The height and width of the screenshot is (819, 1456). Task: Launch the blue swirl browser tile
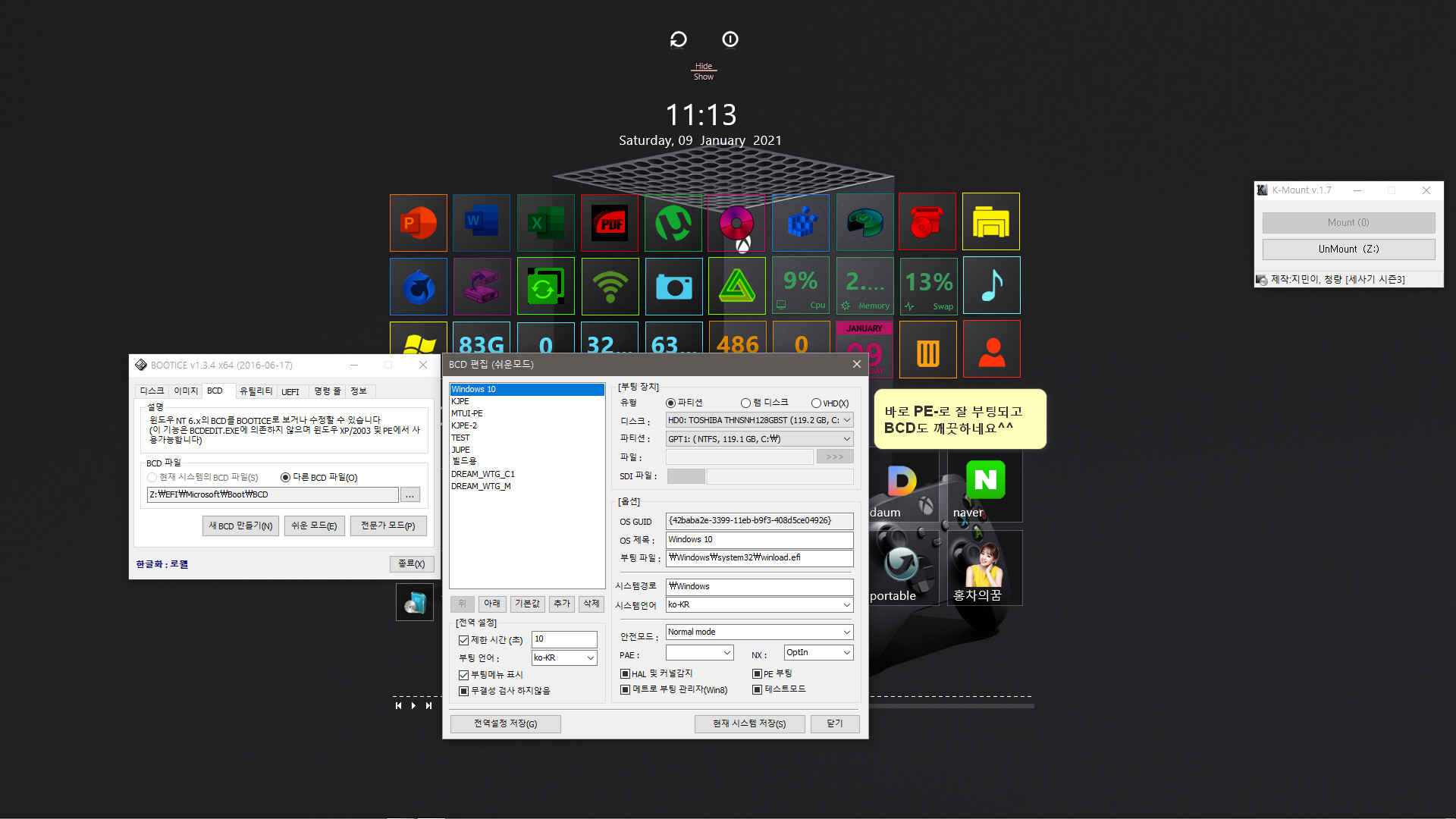[419, 287]
